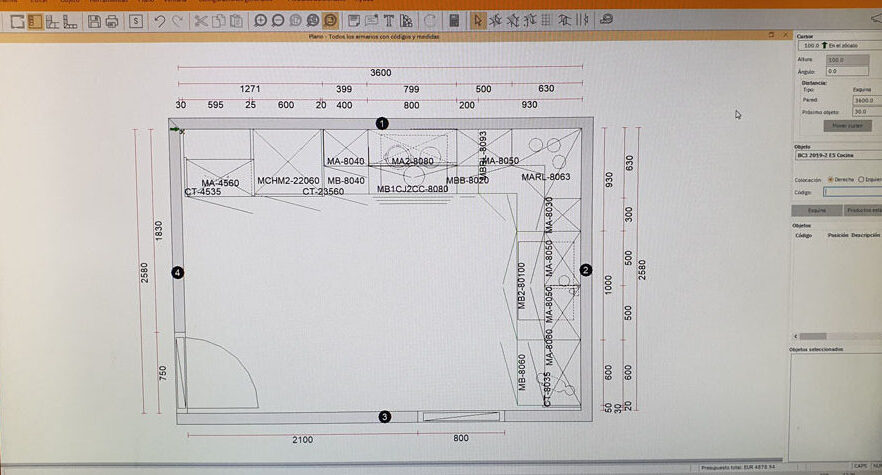
Task: Click the boxed S toolbar icon
Action: pos(136,21)
